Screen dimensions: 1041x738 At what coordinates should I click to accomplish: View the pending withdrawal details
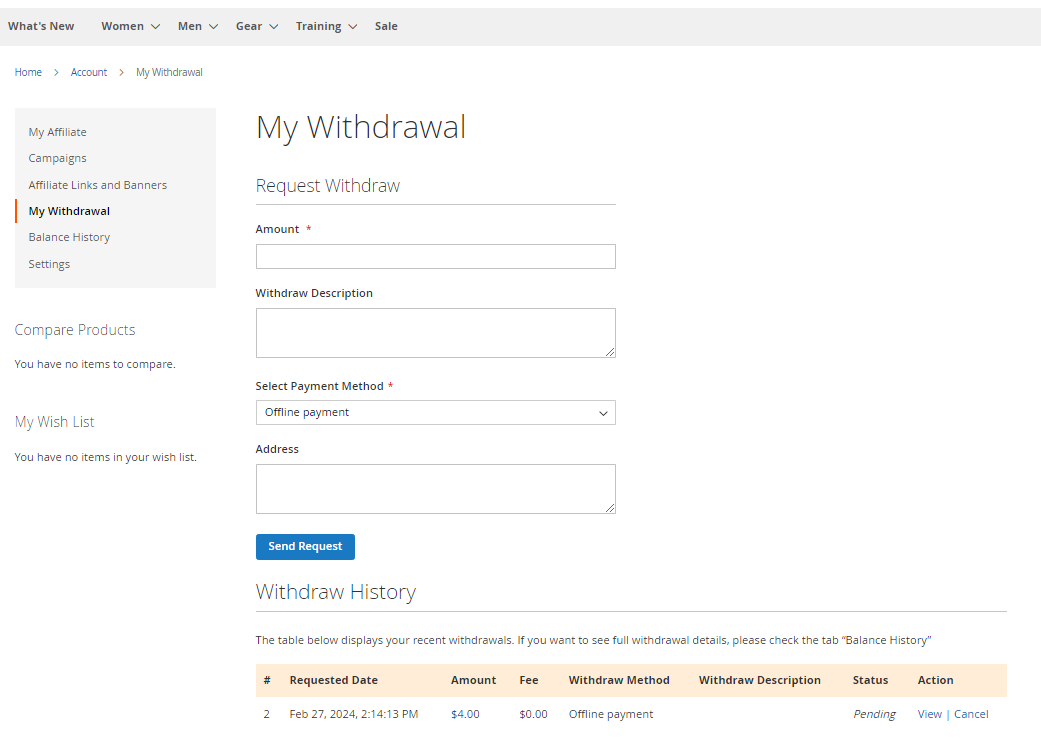[929, 714]
